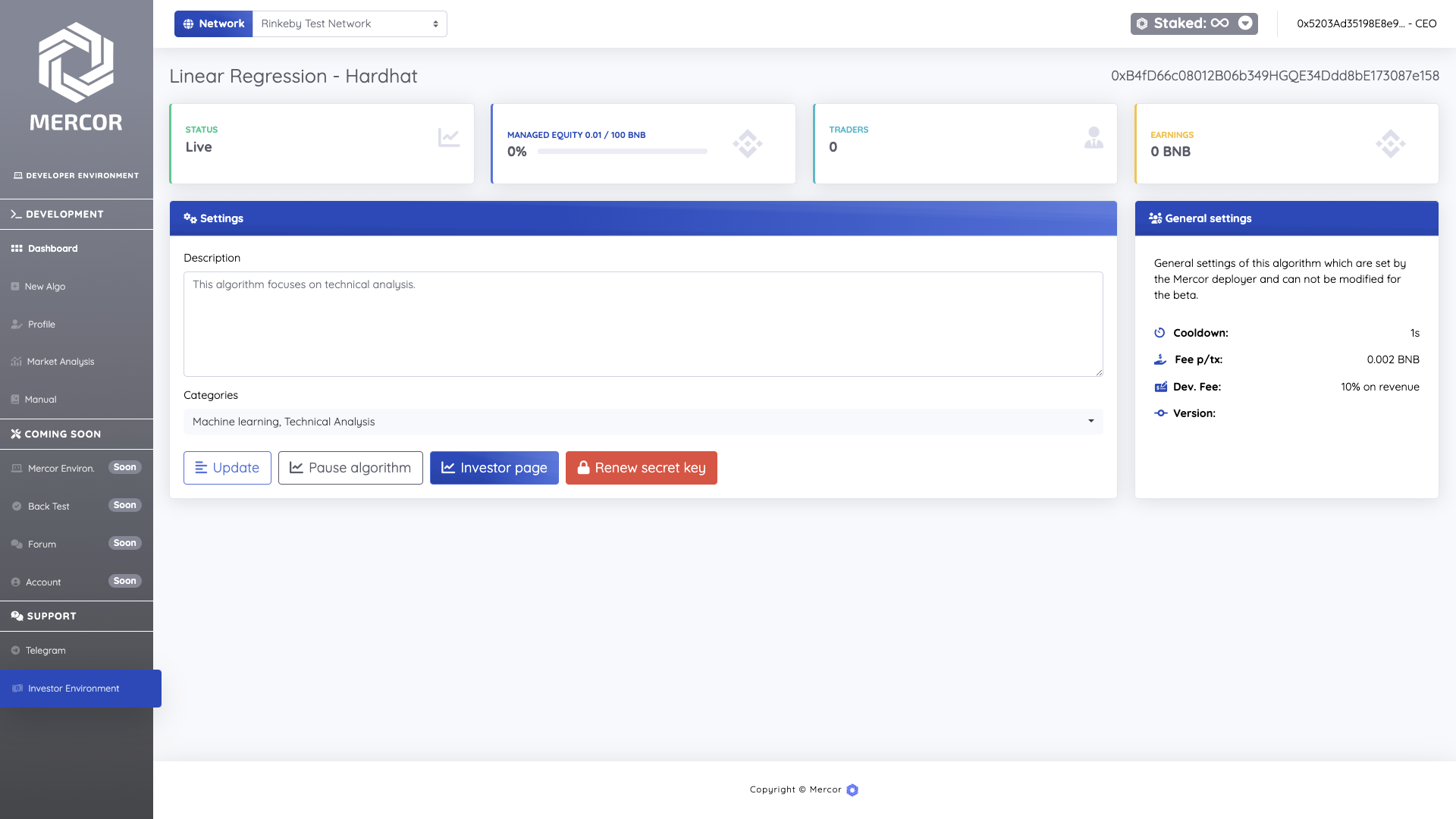
Task: Expand the Categories dropdown
Action: click(x=642, y=422)
